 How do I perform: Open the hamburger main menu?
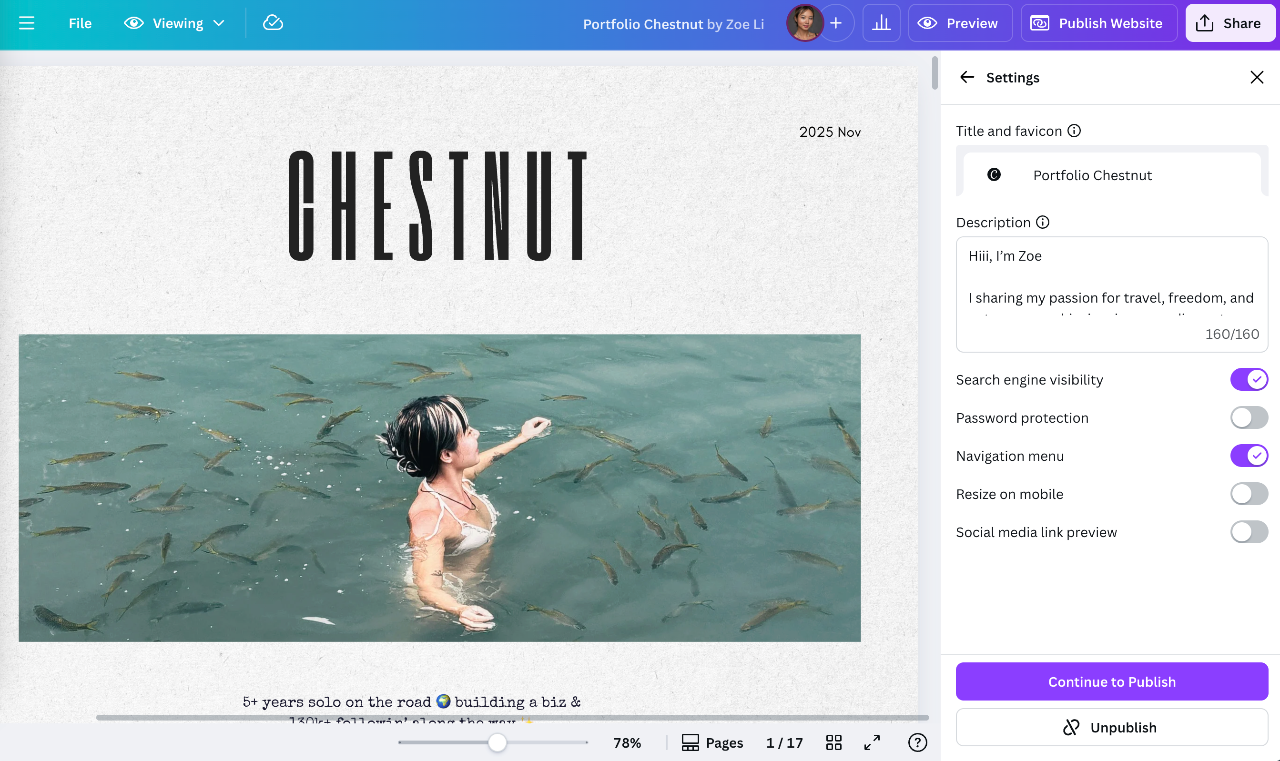27,23
